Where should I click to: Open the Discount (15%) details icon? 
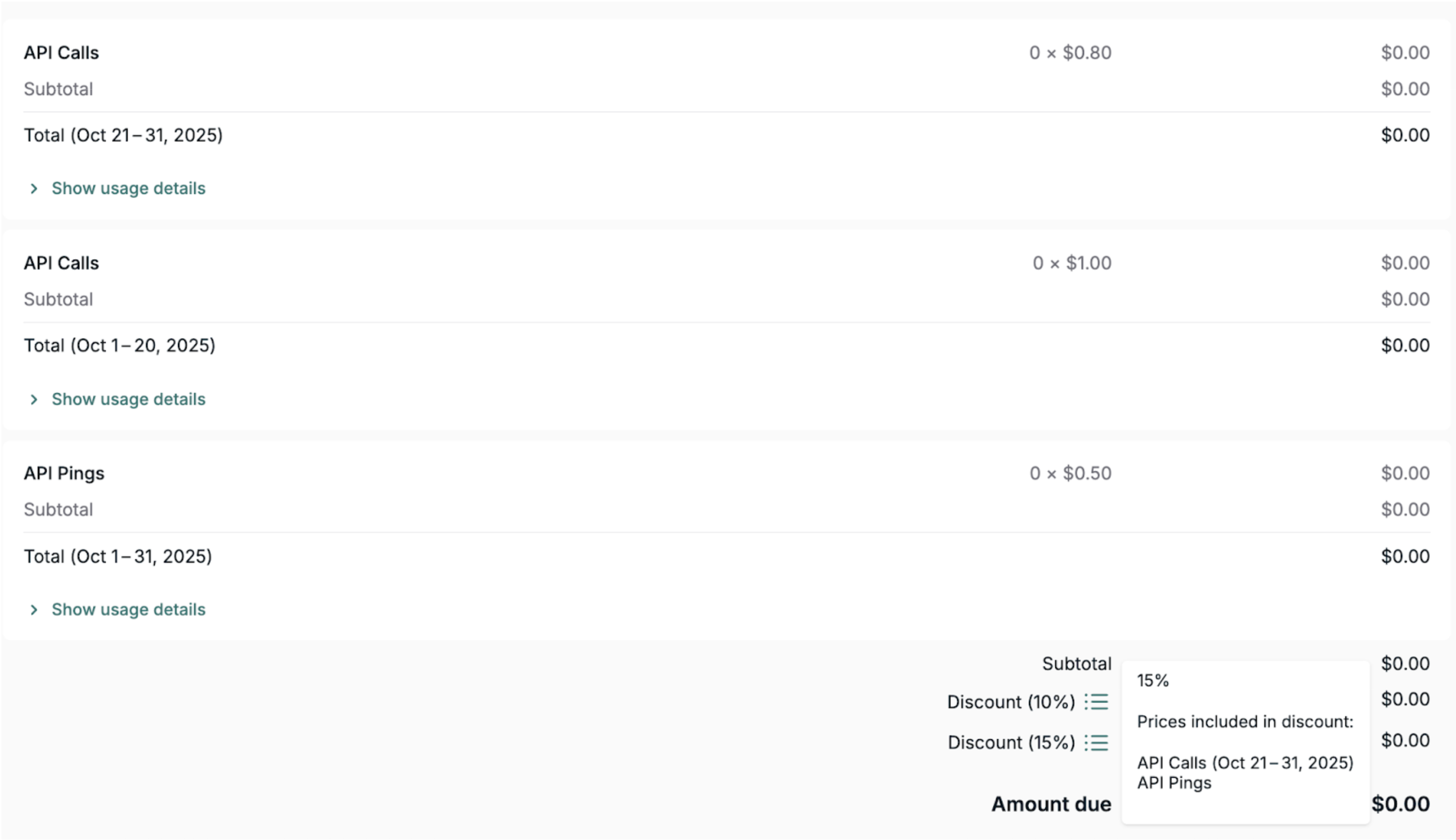[1097, 743]
